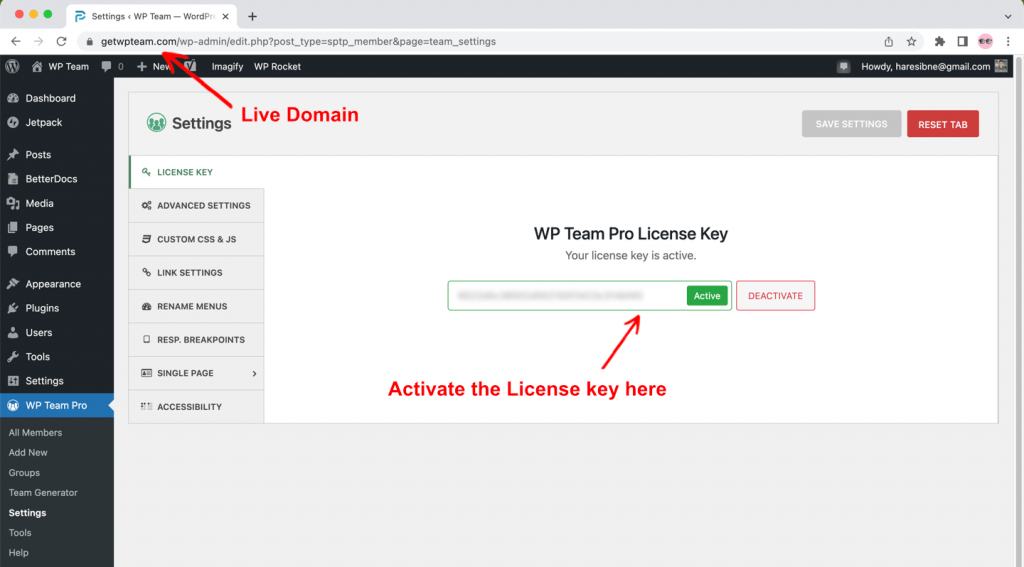
Task: Click the Yoast icon in admin bar
Action: (x=191, y=67)
